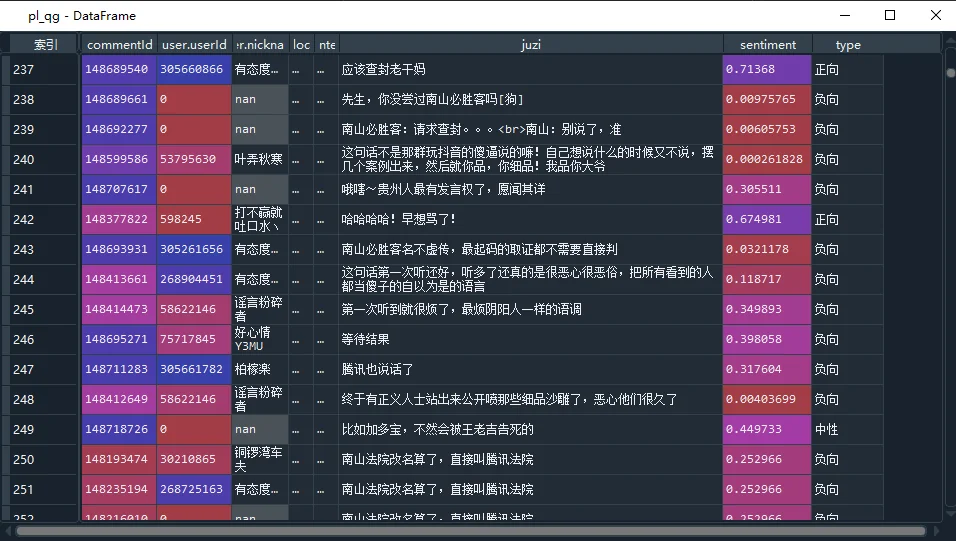956x541 pixels.
Task: Select type cell 中性 in row 249
Action: pos(848,429)
